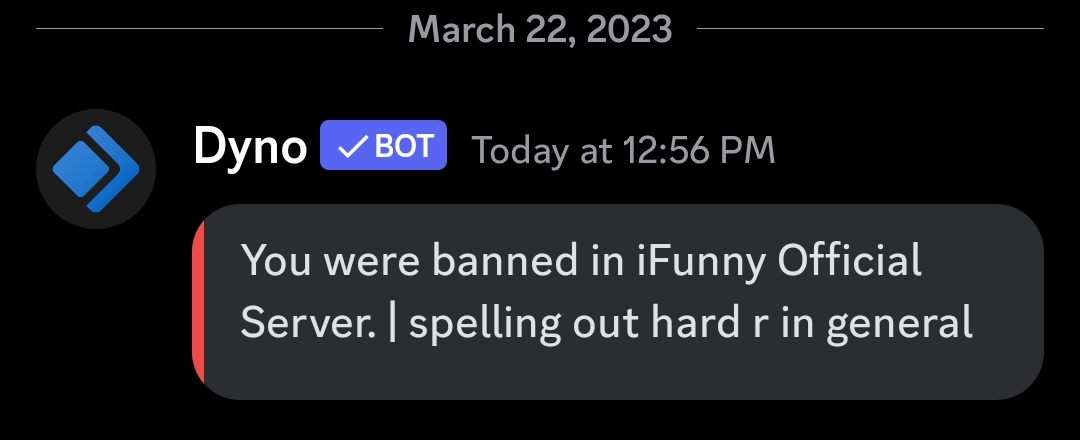Click the "iFunny Official" text in the embed
Viewport: 1080px width, 440px height.
[x=779, y=262]
